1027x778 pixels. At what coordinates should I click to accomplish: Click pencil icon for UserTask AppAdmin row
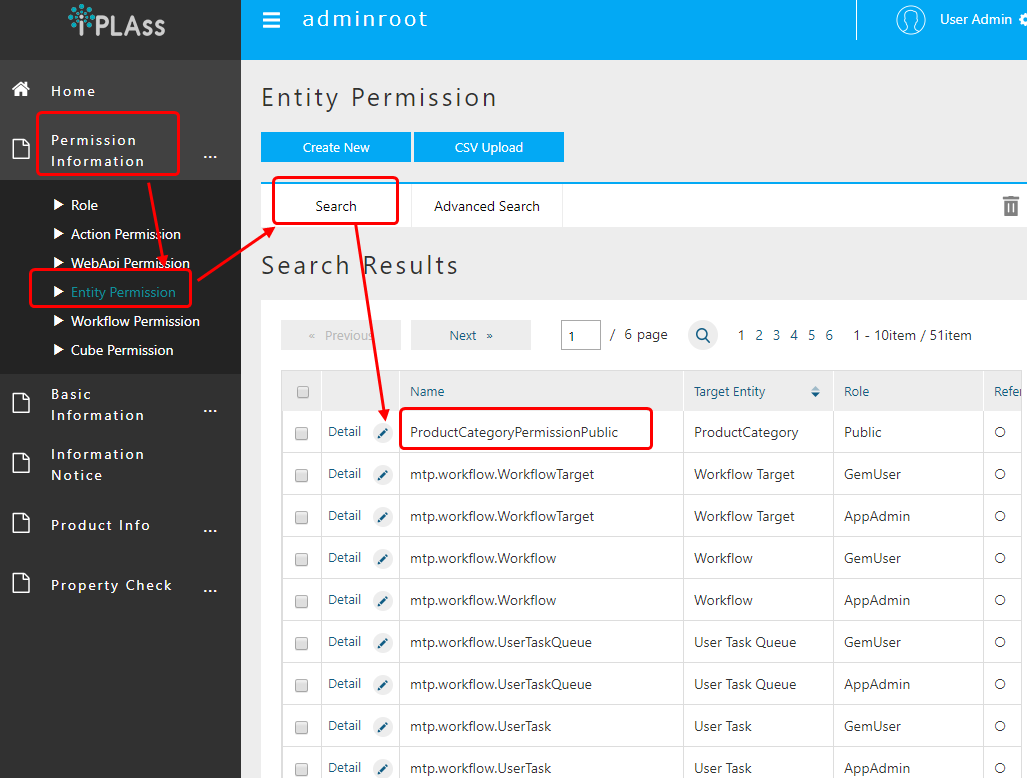pos(383,768)
